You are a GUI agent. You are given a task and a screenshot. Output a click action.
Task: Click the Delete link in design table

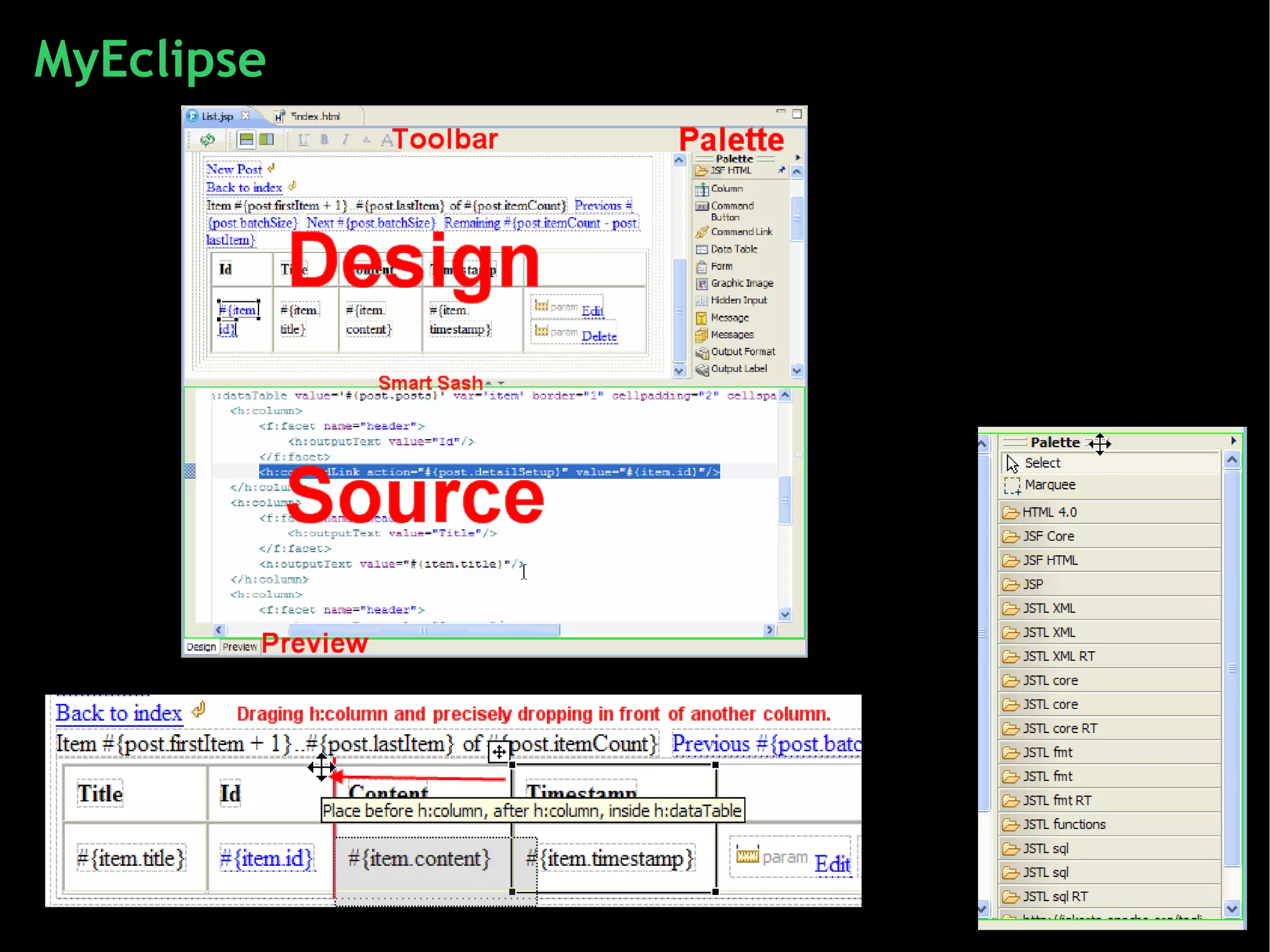[599, 337]
